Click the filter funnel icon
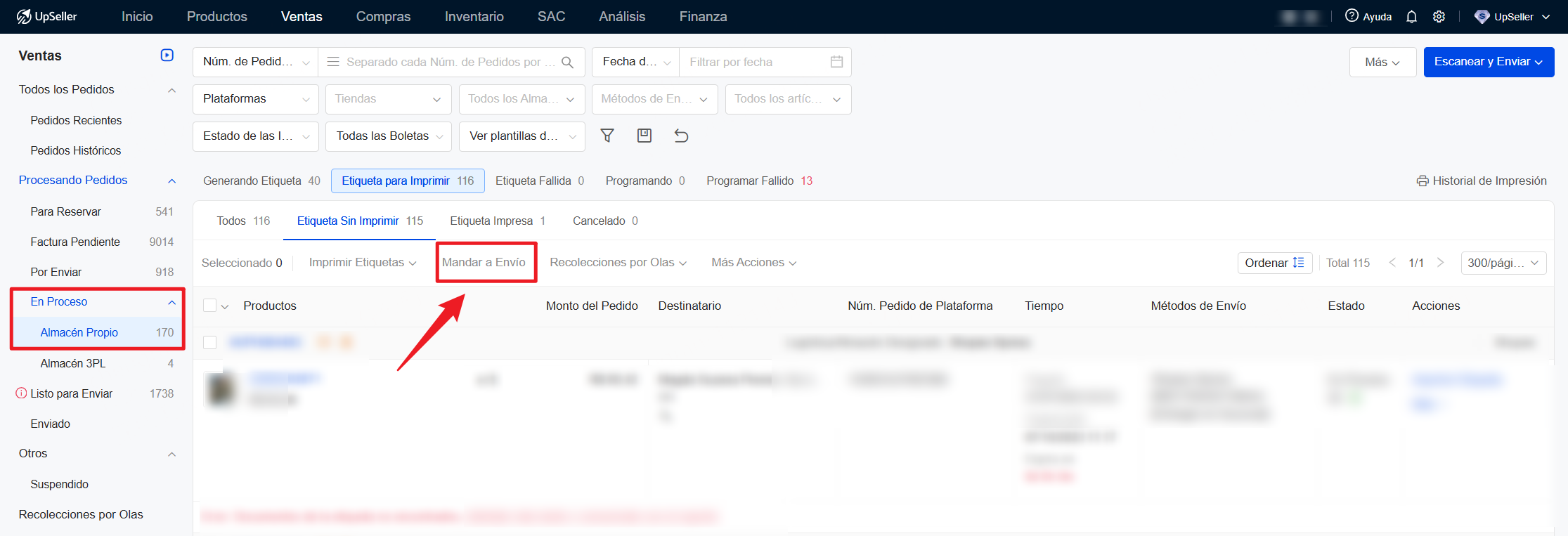 pyautogui.click(x=607, y=136)
